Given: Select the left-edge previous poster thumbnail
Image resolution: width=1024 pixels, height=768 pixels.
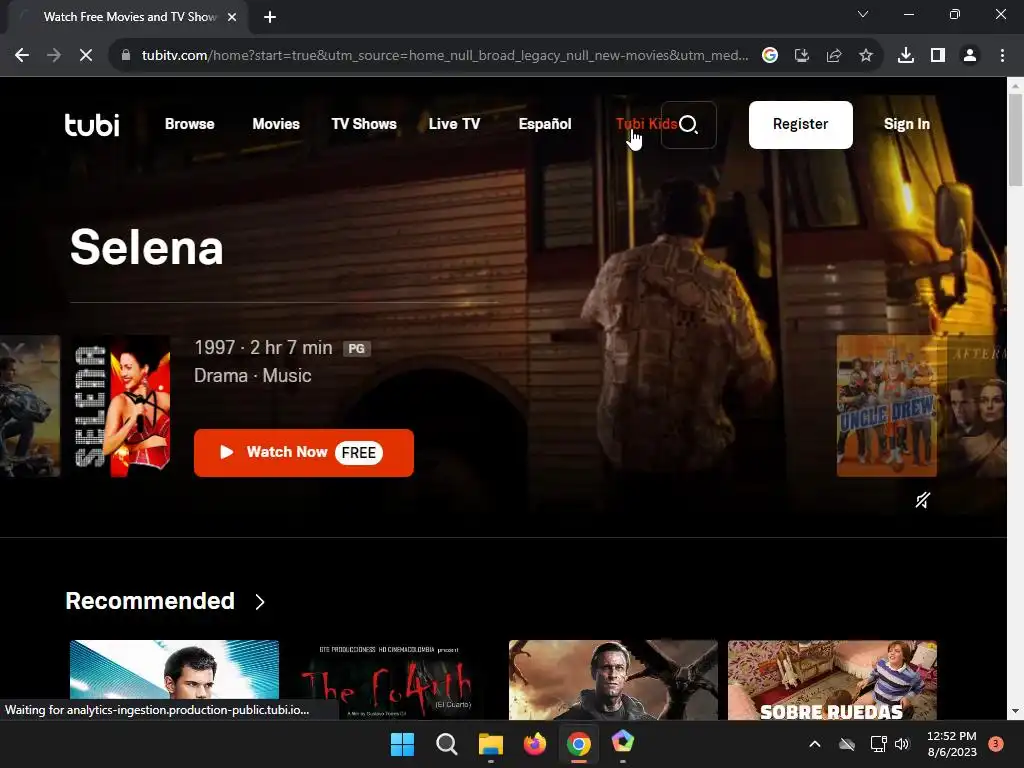Looking at the screenshot, I should tap(30, 406).
